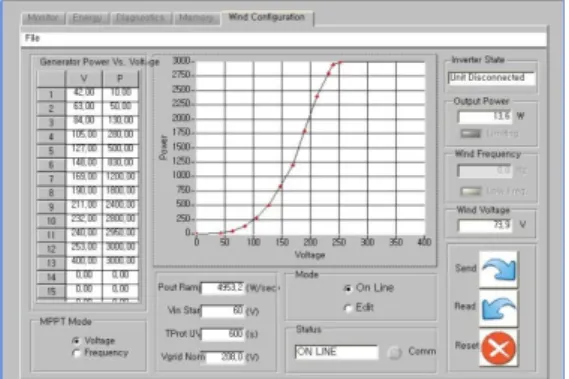This screenshot has width=569, height=379.
Task: Click the Vin Start value field
Action: click(222, 311)
